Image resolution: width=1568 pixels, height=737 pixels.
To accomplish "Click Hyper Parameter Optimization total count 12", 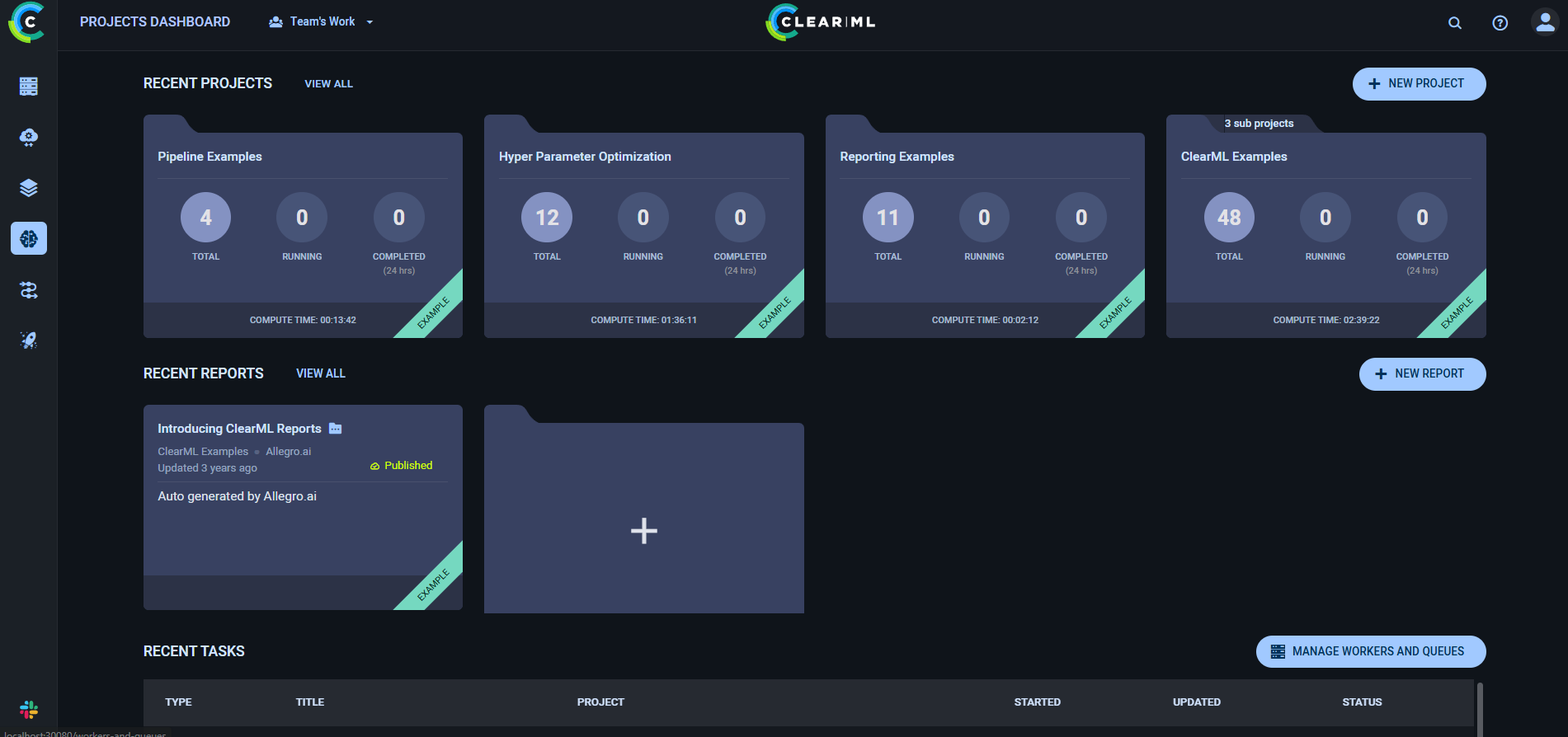I will tap(547, 218).
